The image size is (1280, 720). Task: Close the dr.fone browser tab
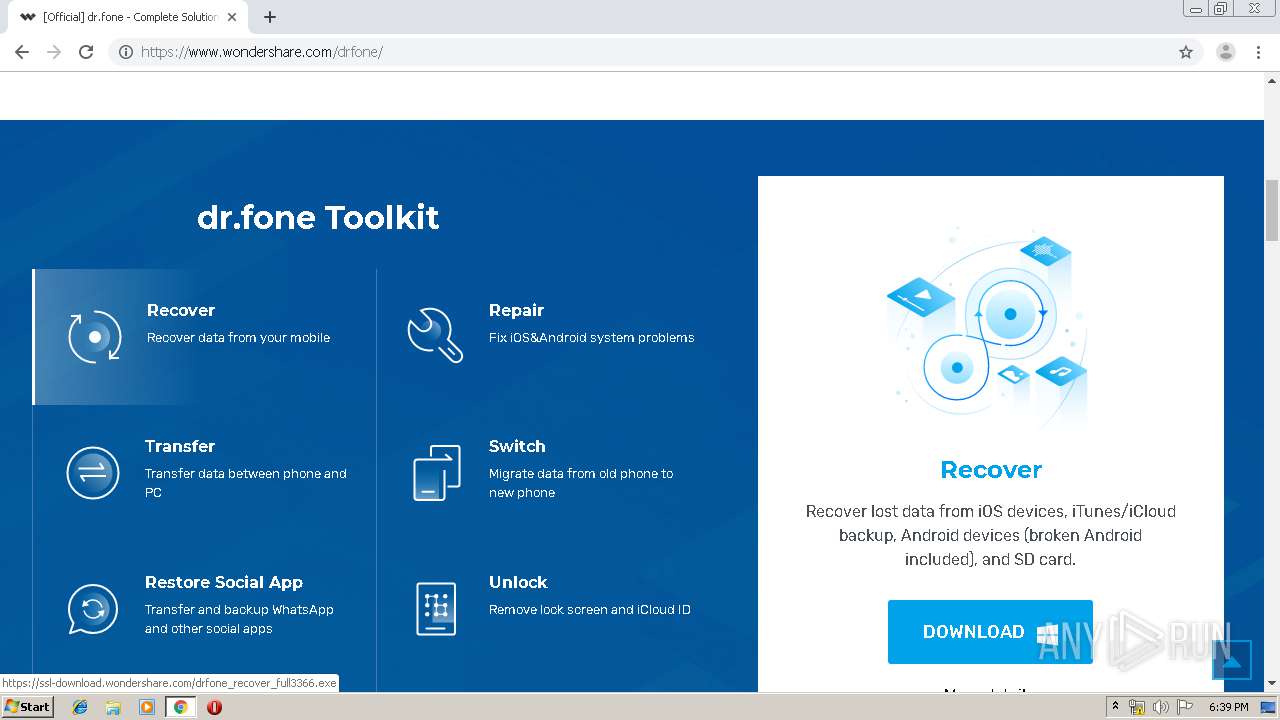click(232, 17)
